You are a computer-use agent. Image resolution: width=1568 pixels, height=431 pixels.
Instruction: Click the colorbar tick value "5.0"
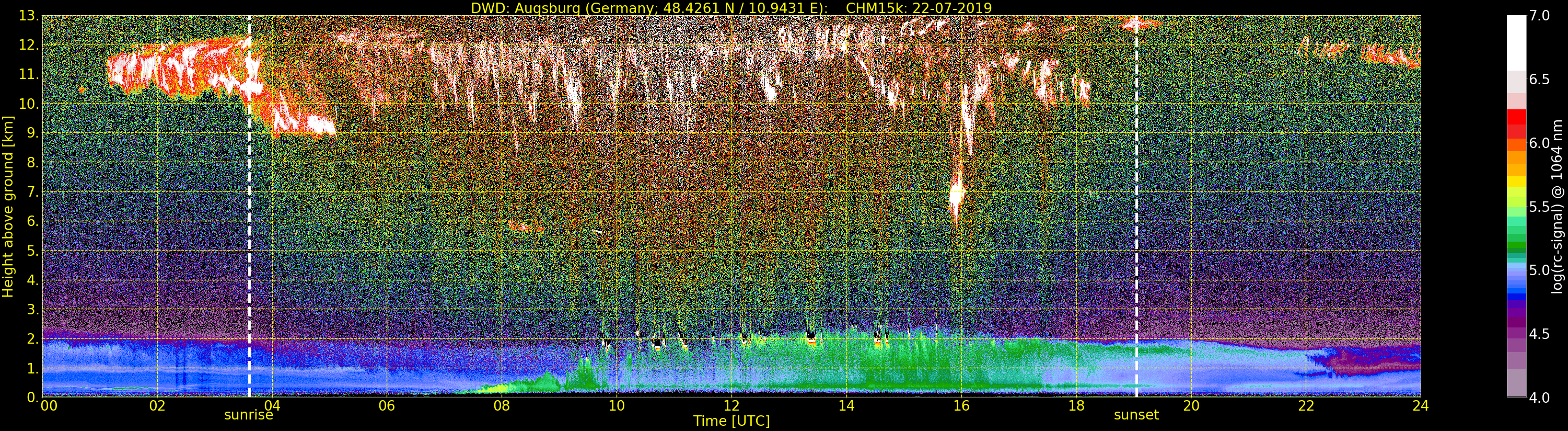click(x=1539, y=270)
